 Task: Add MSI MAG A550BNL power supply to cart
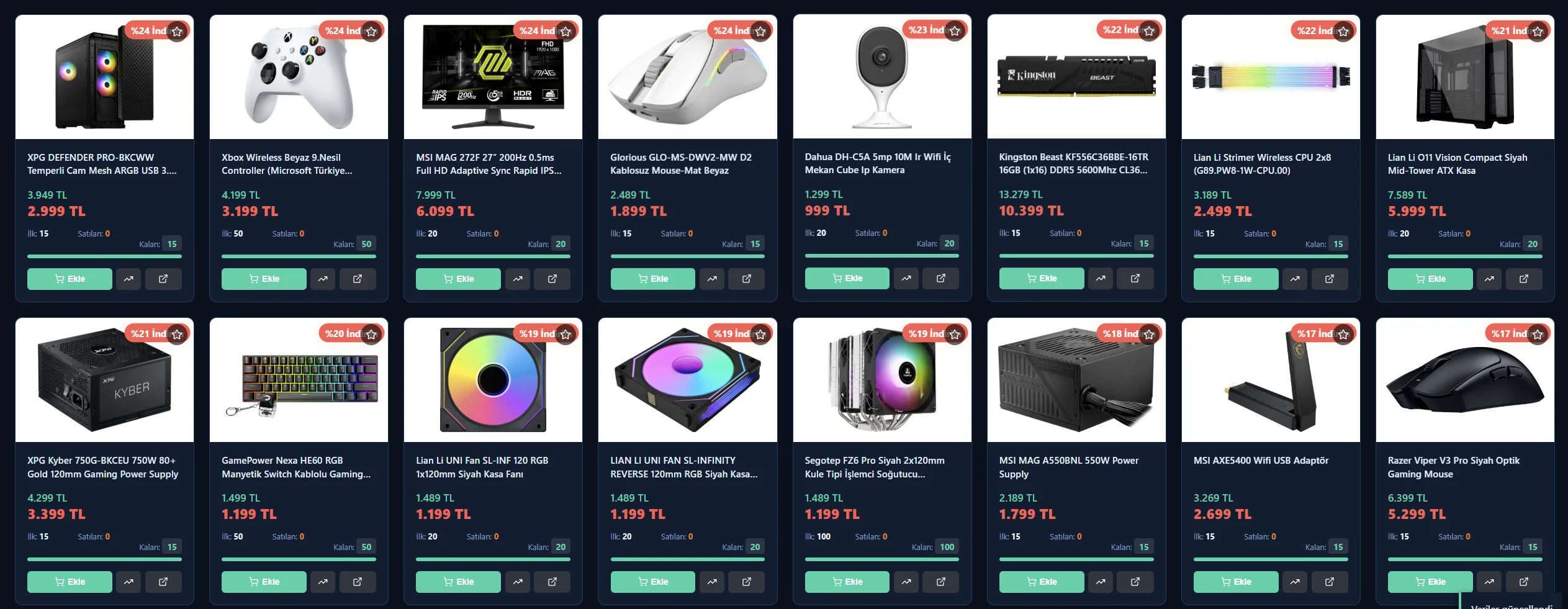coord(1042,582)
